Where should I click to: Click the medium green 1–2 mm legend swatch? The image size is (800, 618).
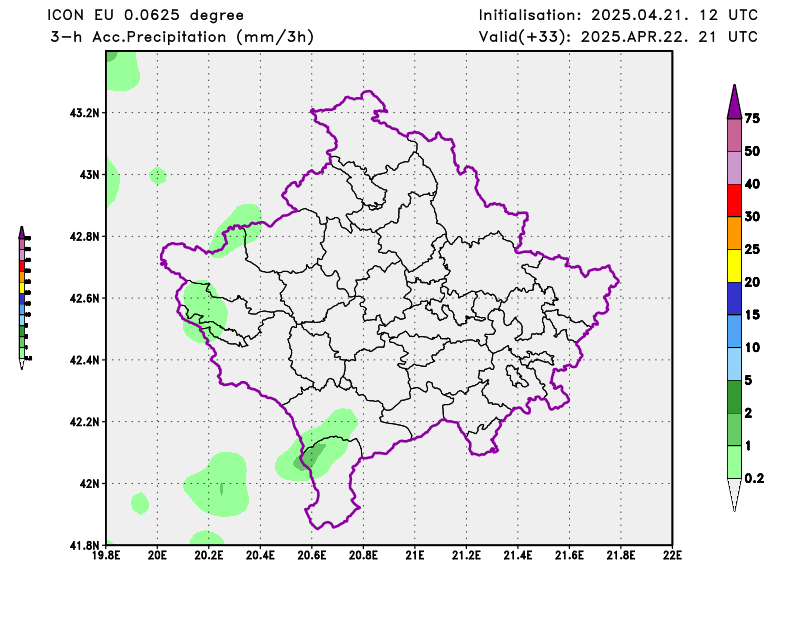coord(734,429)
